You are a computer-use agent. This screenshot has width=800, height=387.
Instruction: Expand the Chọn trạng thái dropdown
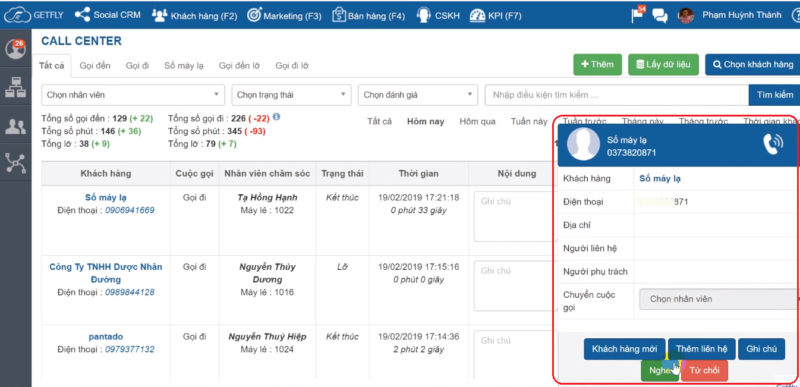(x=291, y=95)
